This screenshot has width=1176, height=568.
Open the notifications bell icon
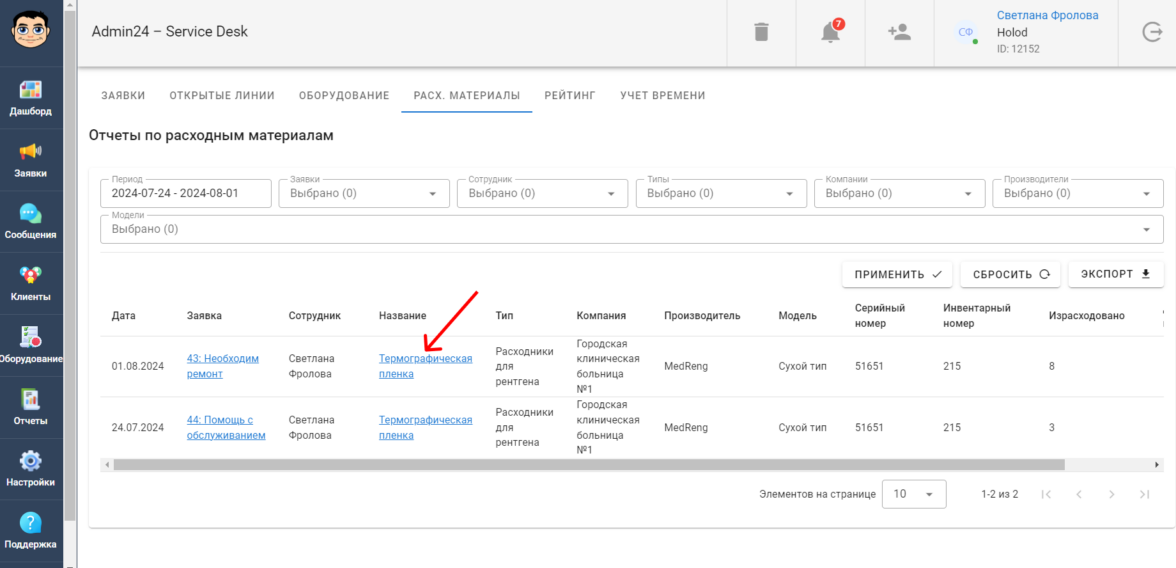830,32
